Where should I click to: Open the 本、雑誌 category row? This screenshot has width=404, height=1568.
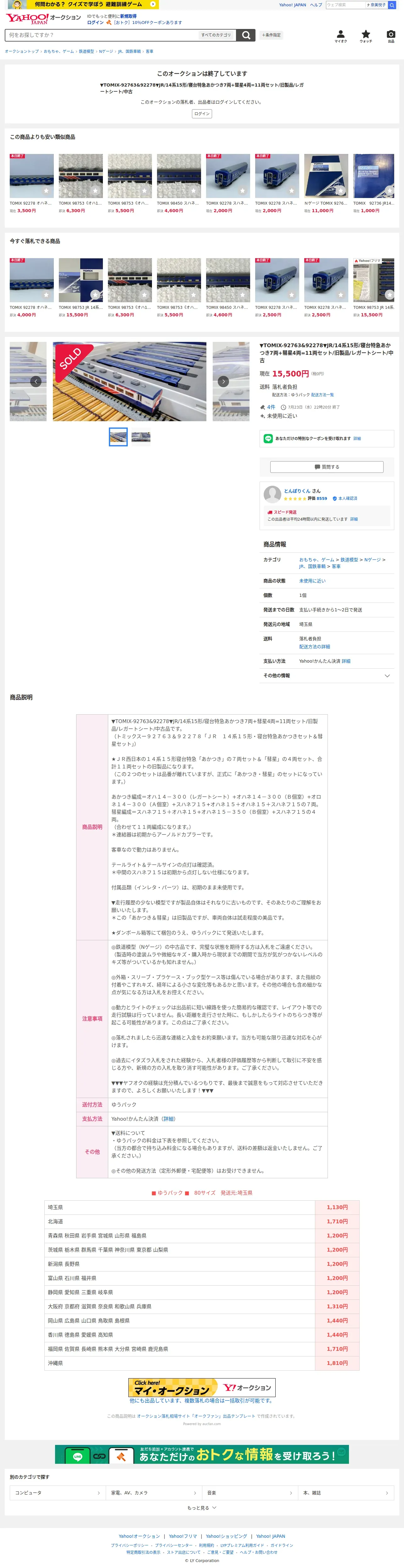point(346,1492)
